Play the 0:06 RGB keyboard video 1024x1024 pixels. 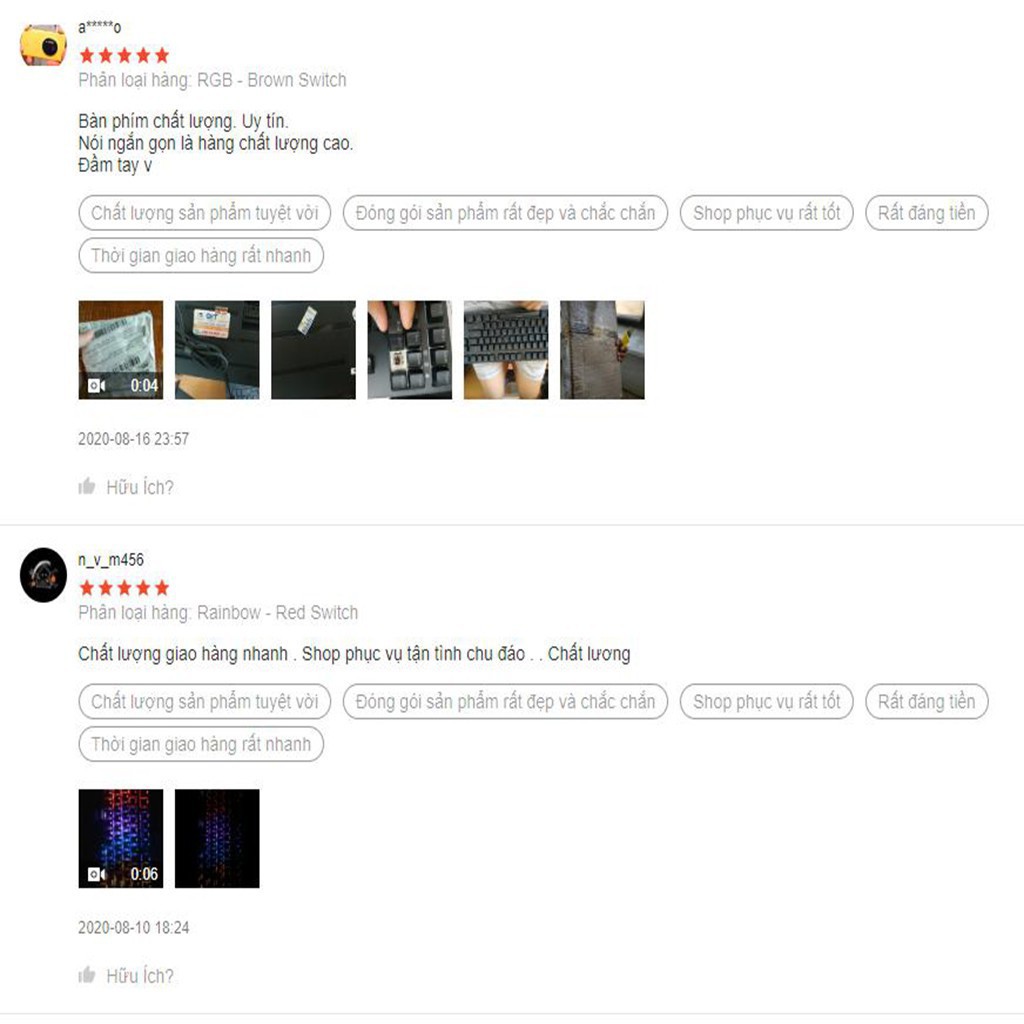(x=121, y=839)
